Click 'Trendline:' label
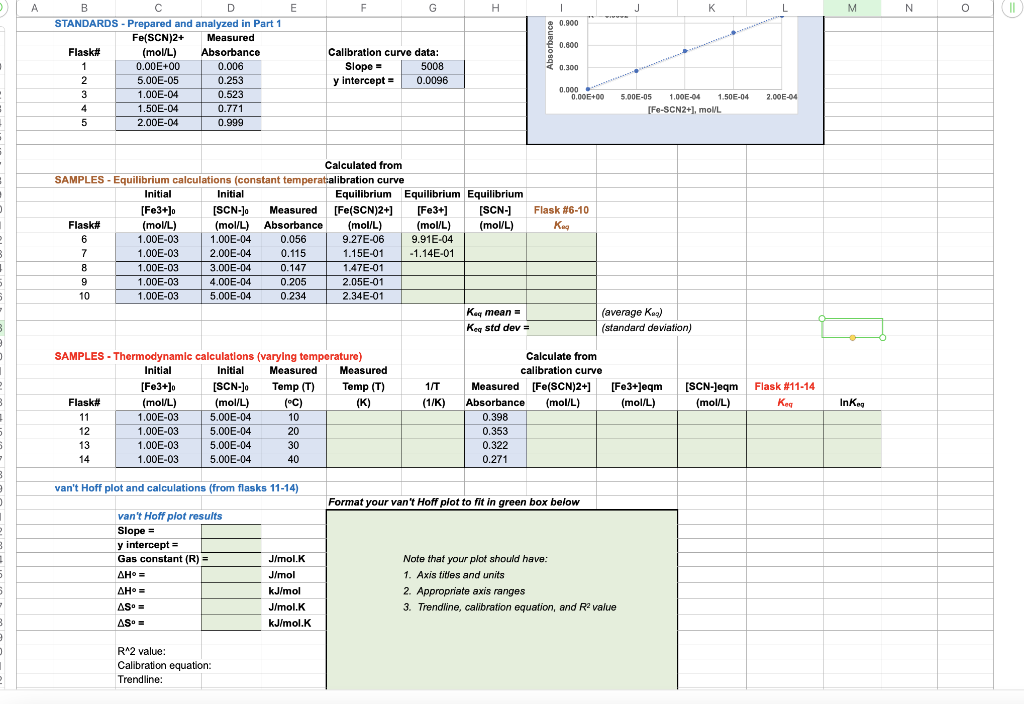1024x704 pixels. pyautogui.click(x=140, y=680)
